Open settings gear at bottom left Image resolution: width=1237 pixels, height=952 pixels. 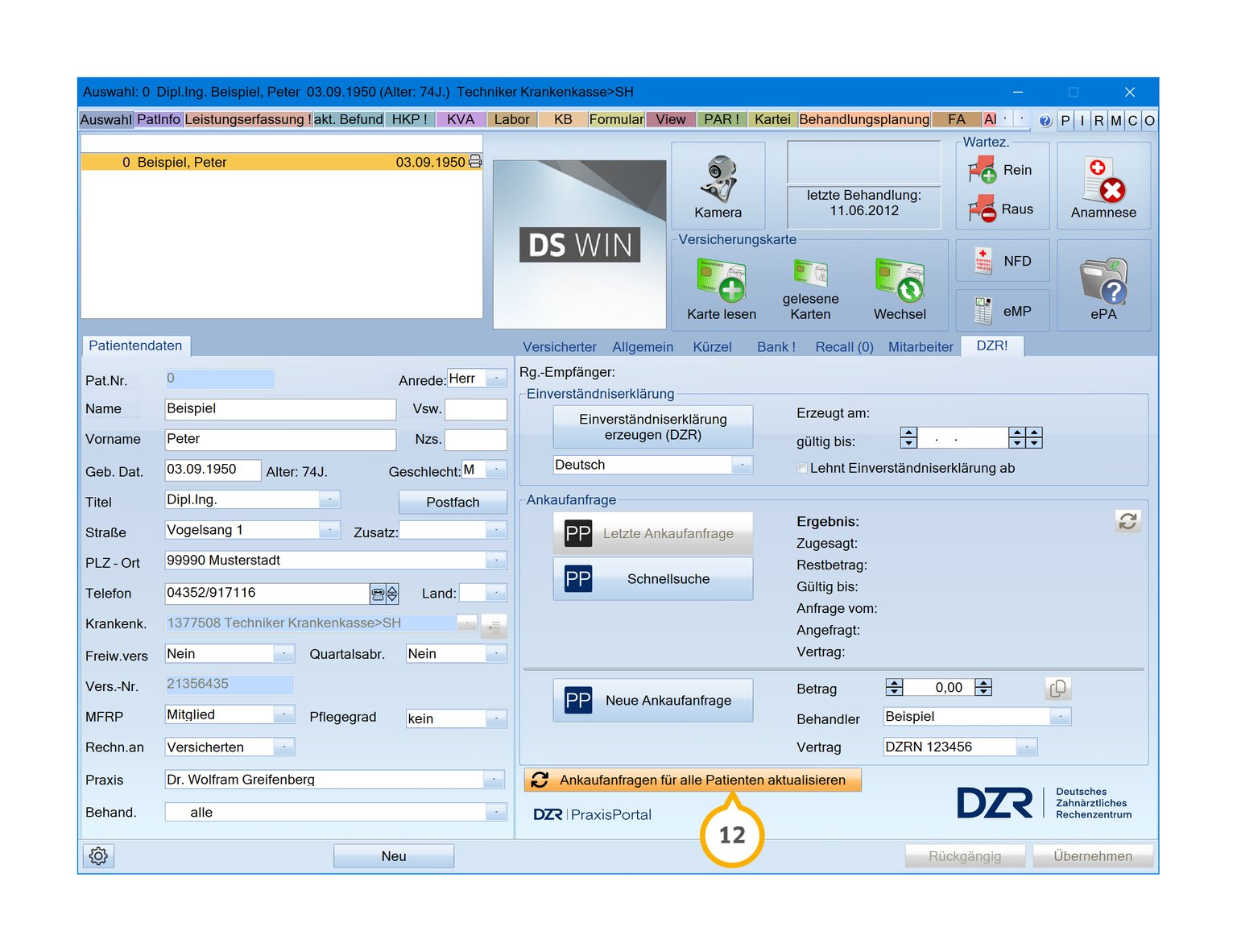(x=98, y=855)
